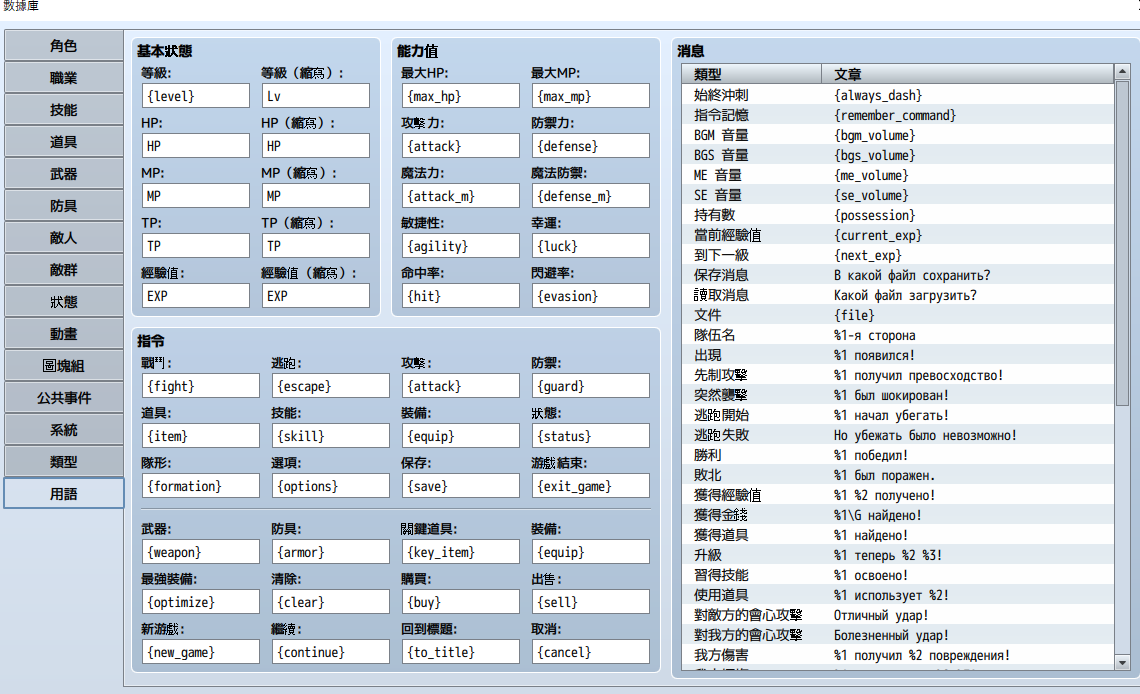Click the 隊形 field {formation}
This screenshot has width=1140, height=694.
[201, 486]
